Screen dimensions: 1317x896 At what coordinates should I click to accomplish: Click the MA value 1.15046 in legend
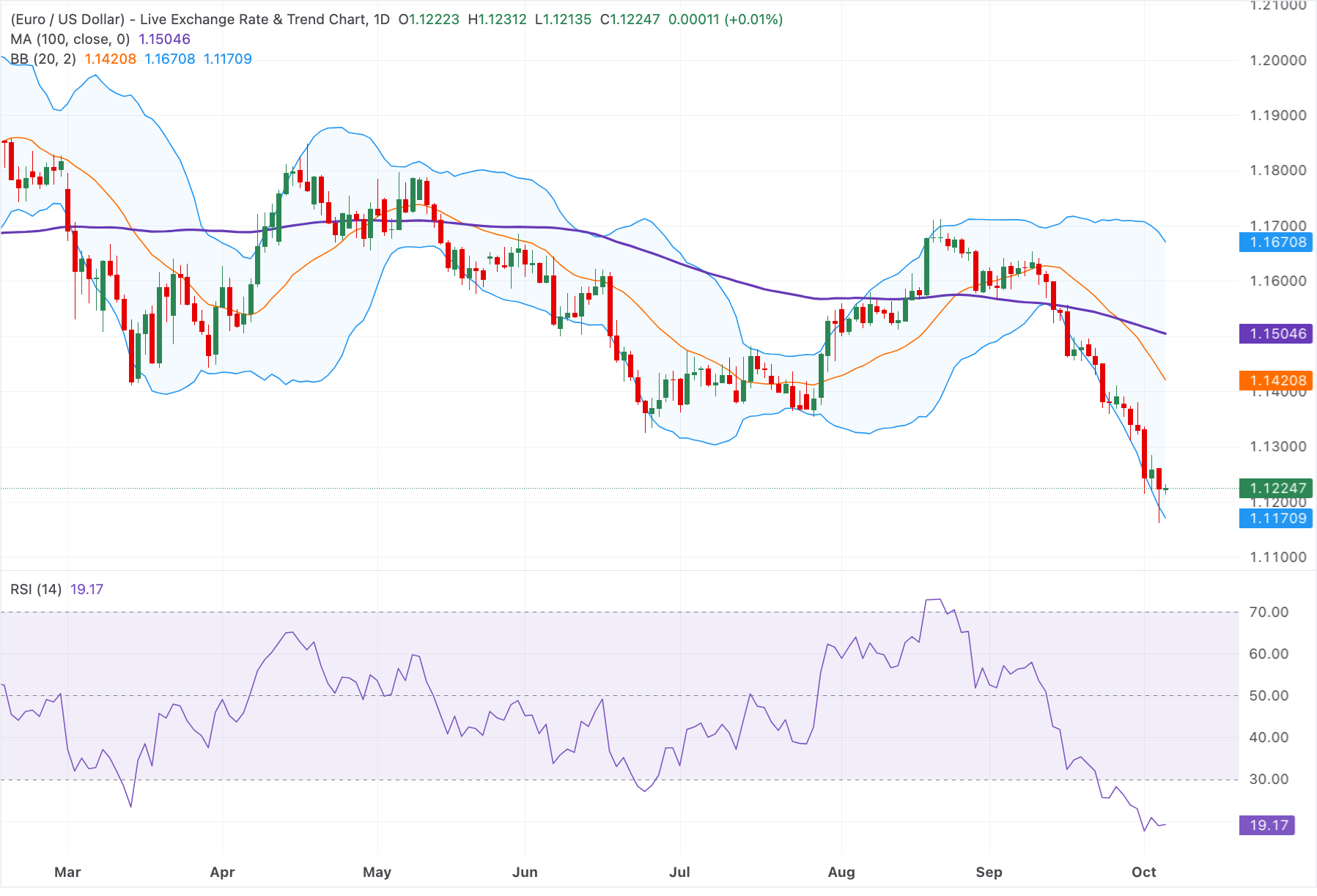[165, 39]
